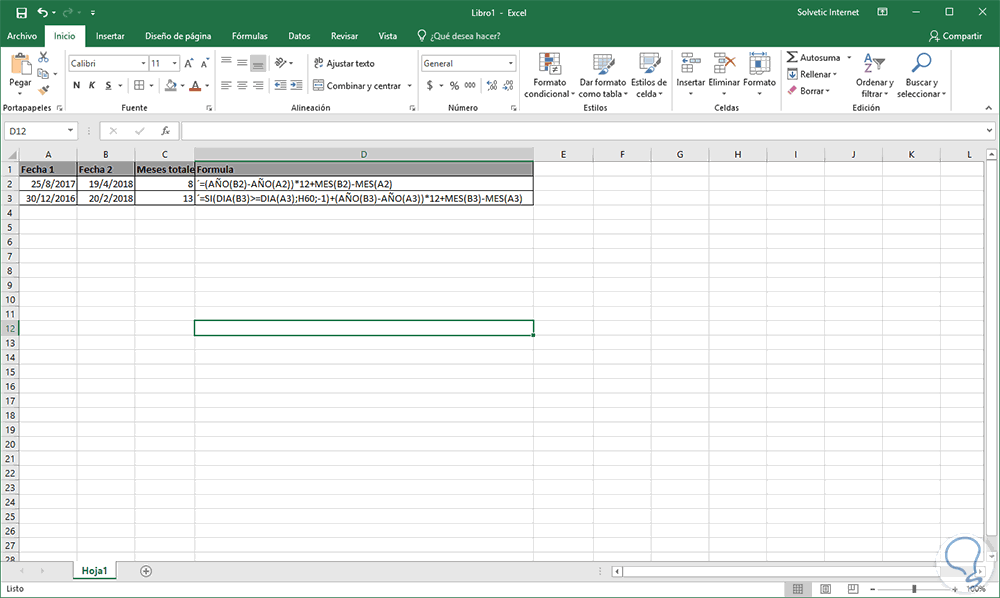Apply thousands separator style
The height and width of the screenshot is (598, 1000).
coord(470,85)
